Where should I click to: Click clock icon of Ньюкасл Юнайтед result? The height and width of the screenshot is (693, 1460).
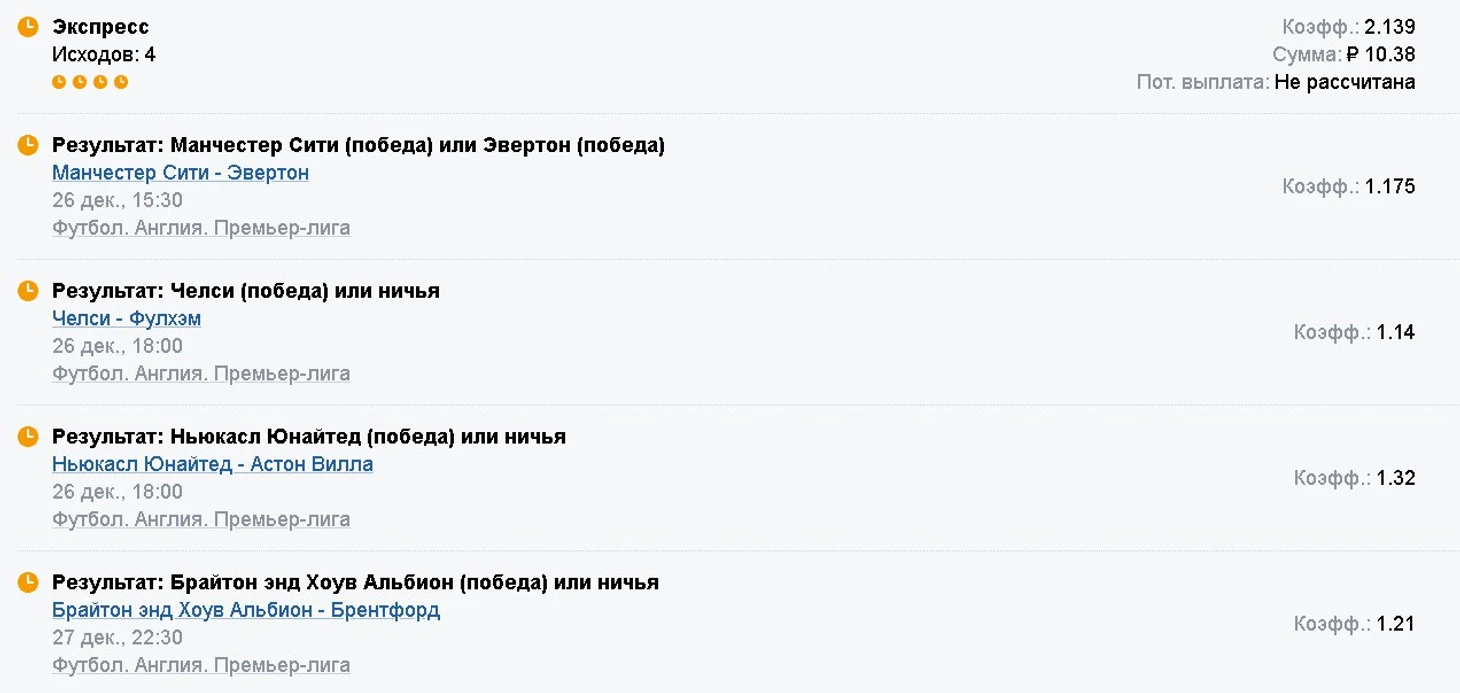pos(28,436)
